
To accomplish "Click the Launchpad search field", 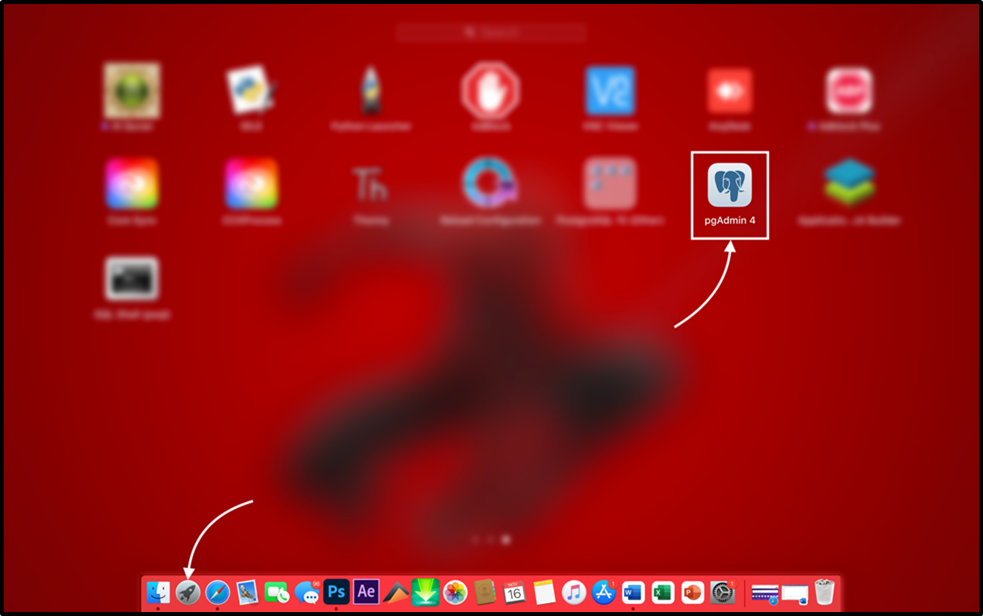I will pyautogui.click(x=491, y=31).
